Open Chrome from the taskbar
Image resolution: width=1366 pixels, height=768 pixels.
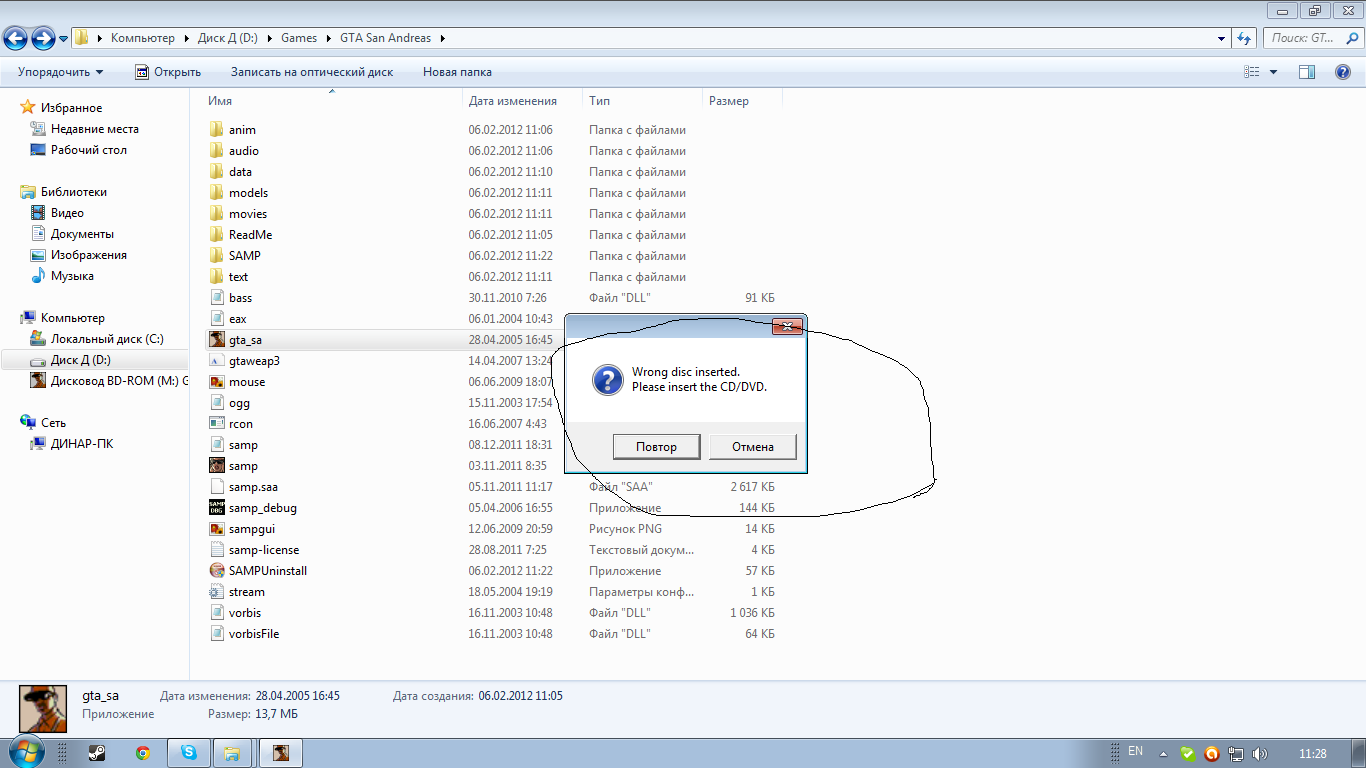(143, 753)
